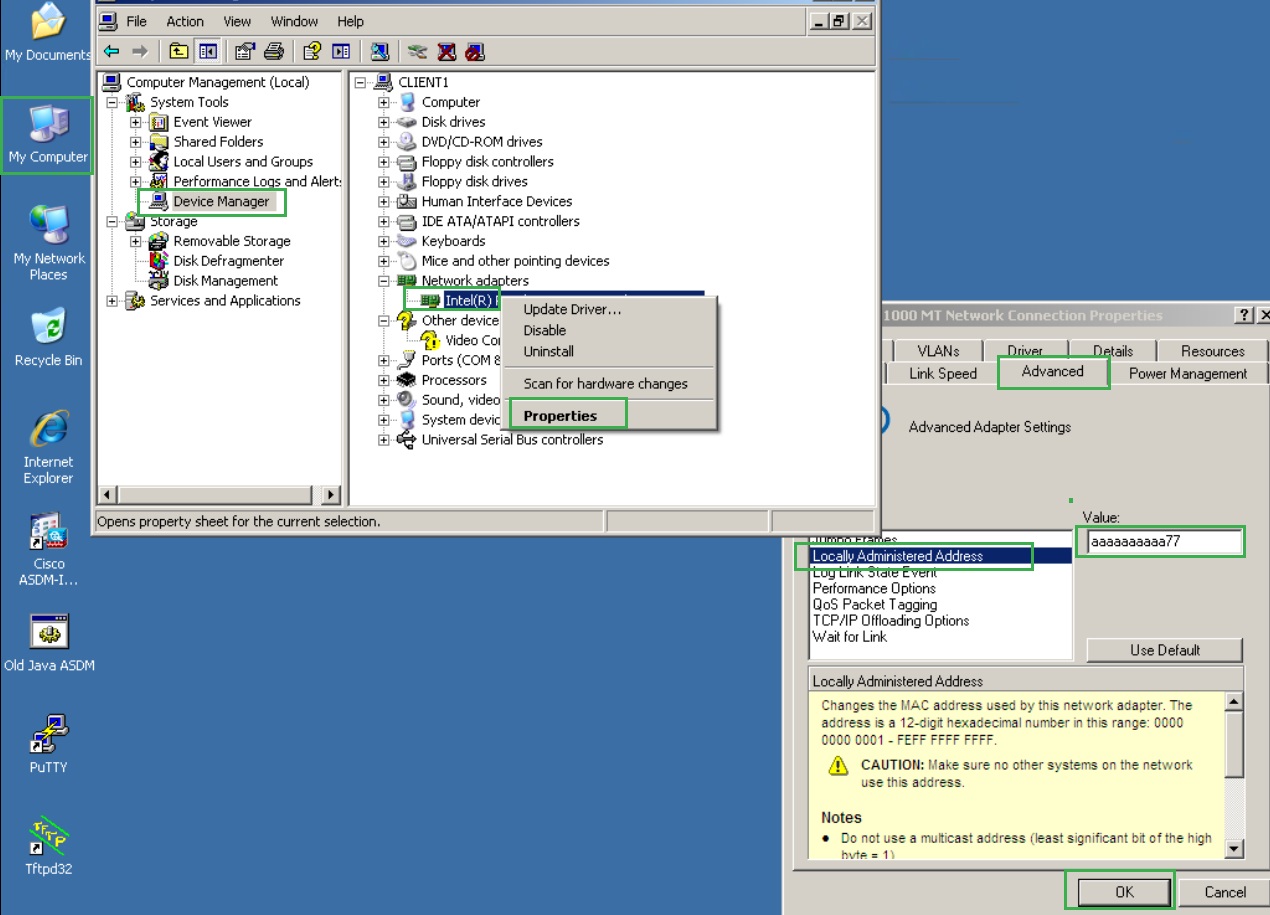Select Tftpd32 desktop shortcut
Image resolution: width=1270 pixels, height=915 pixels.
tap(48, 846)
